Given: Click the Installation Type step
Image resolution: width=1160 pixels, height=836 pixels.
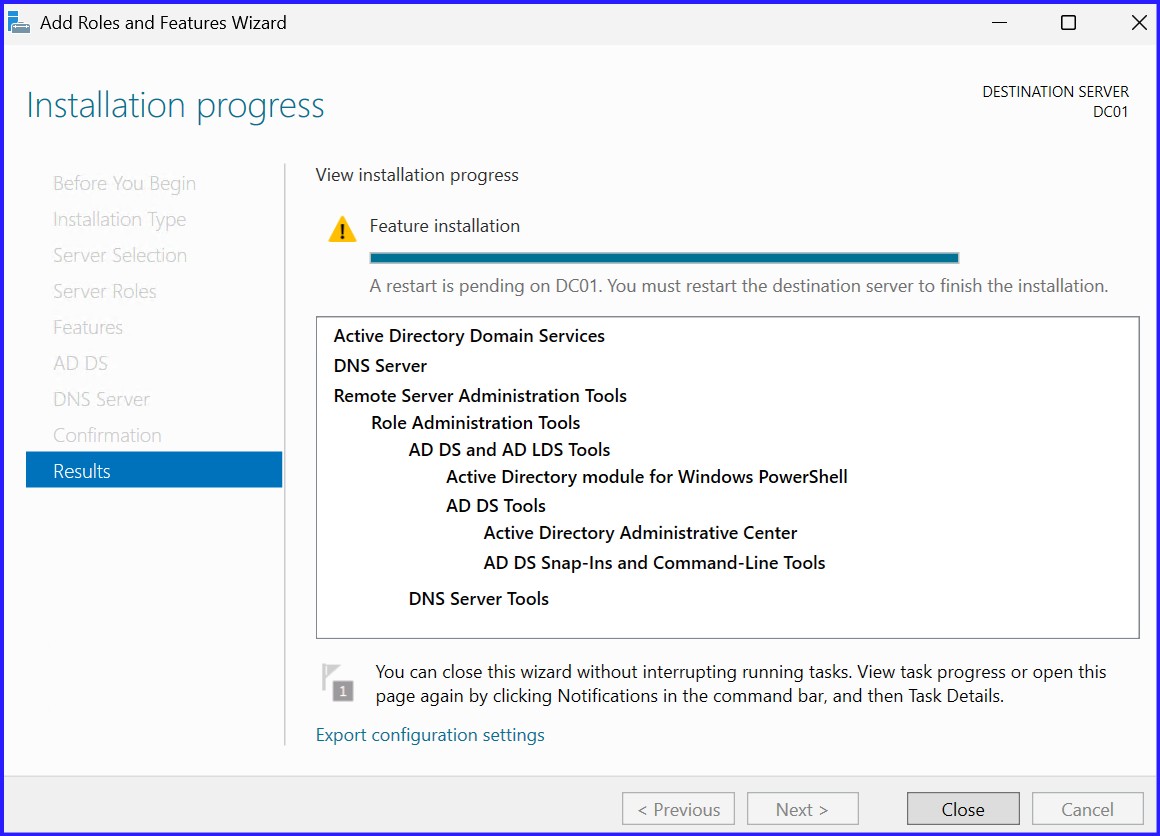Looking at the screenshot, I should 119,219.
